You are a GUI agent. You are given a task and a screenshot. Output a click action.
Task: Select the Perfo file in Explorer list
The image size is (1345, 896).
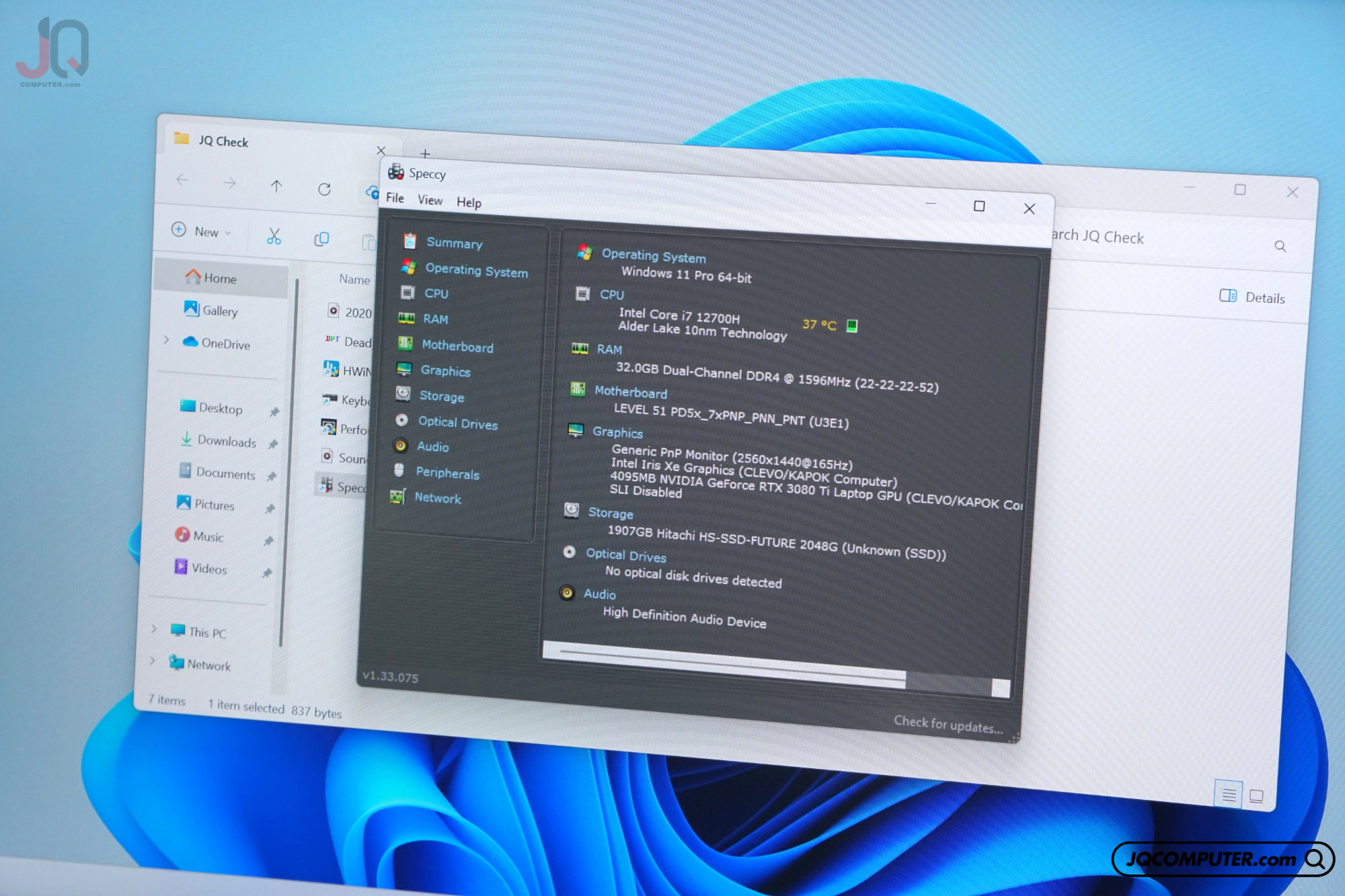click(x=344, y=428)
